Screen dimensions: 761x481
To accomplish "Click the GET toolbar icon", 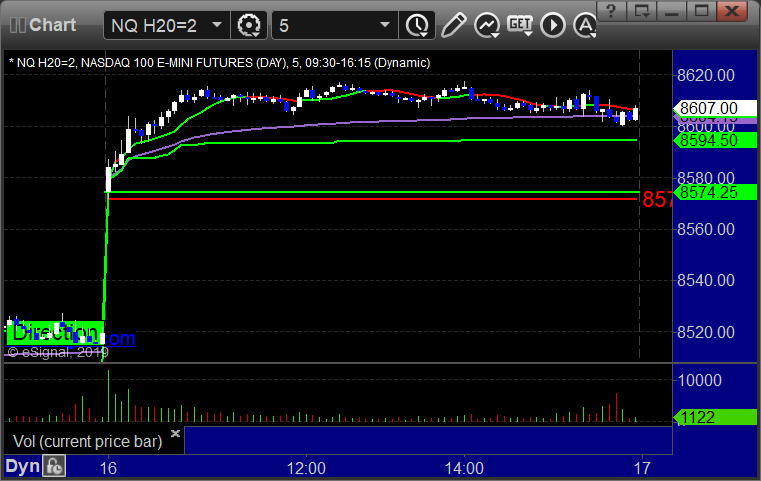I will pos(520,25).
